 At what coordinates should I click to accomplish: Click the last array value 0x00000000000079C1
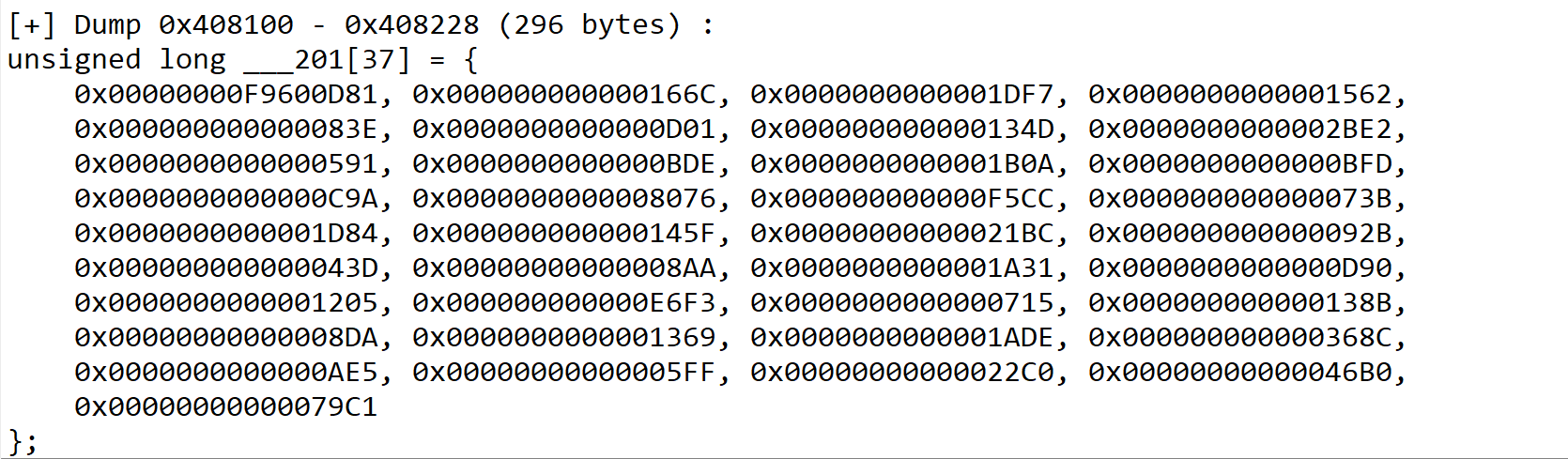pos(225,407)
